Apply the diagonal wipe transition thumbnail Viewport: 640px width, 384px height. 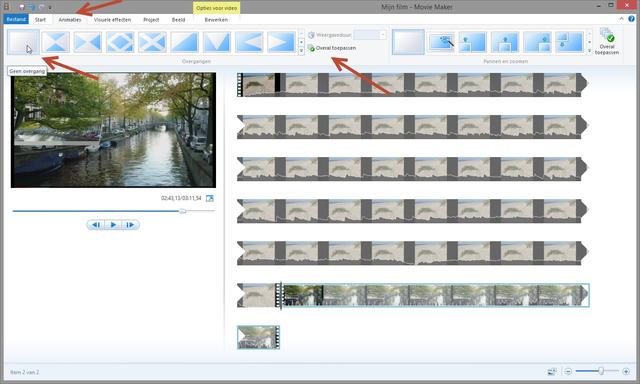[x=184, y=42]
